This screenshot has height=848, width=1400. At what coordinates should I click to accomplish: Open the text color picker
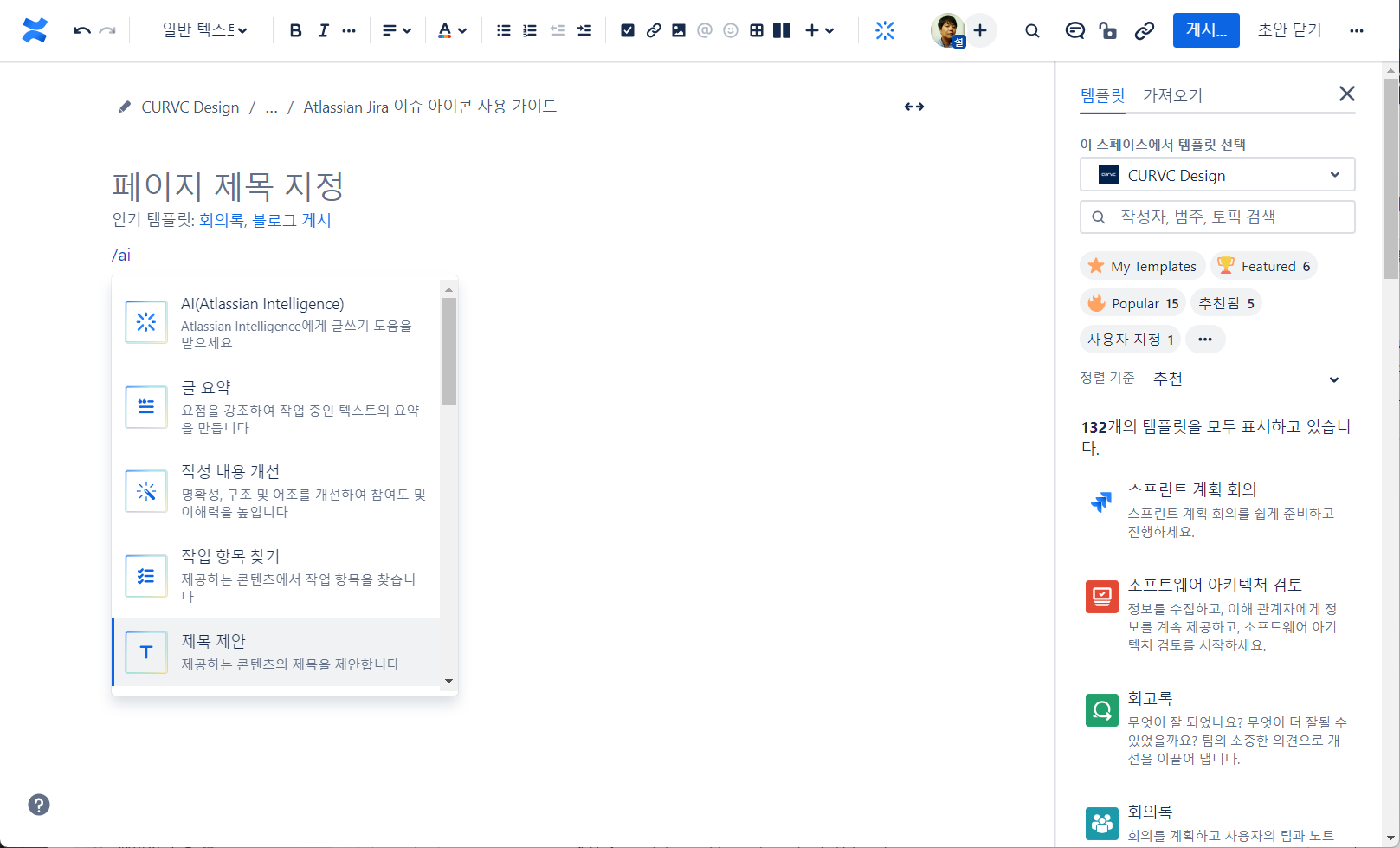[x=451, y=31]
